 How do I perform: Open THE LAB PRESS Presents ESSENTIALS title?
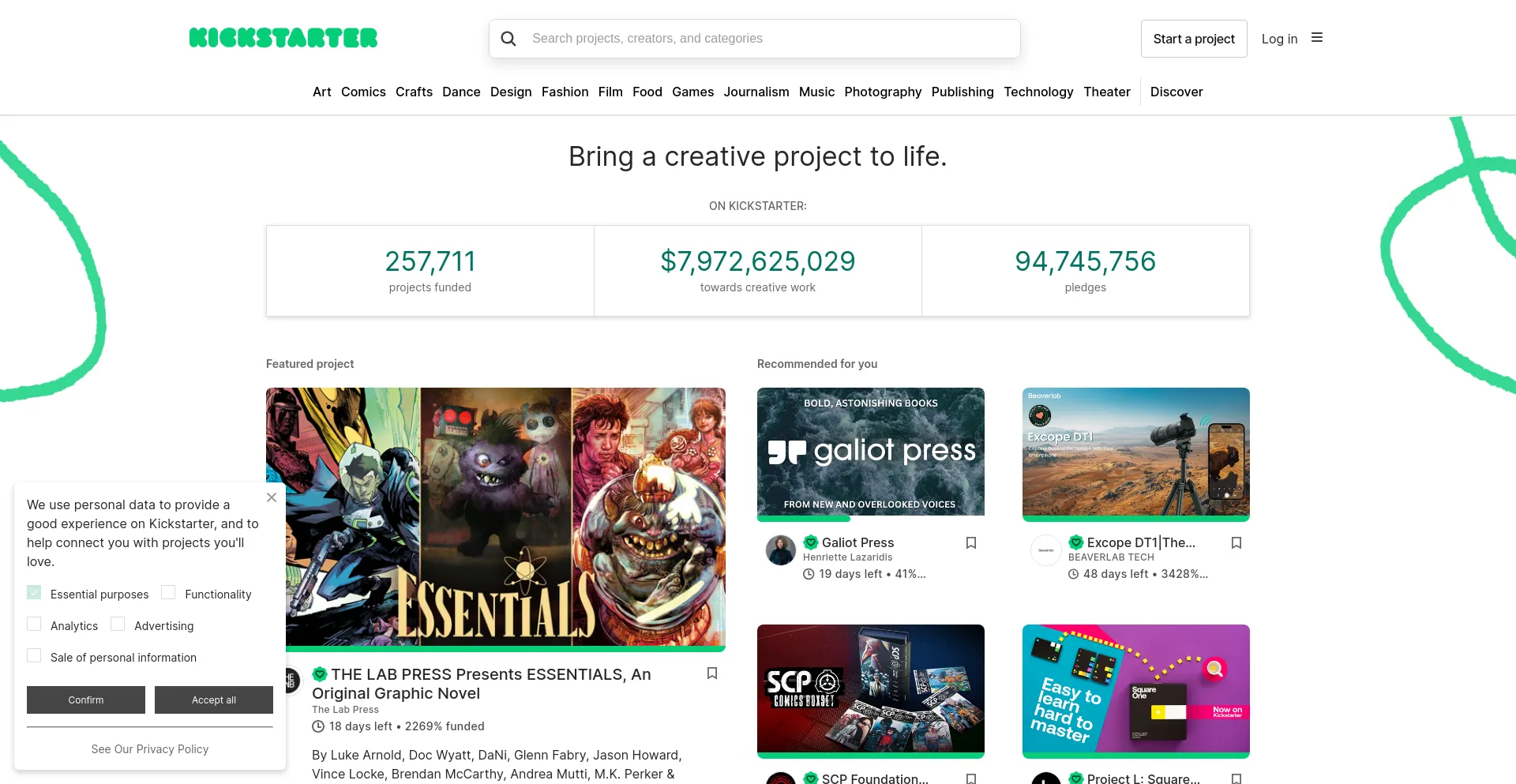click(x=482, y=684)
